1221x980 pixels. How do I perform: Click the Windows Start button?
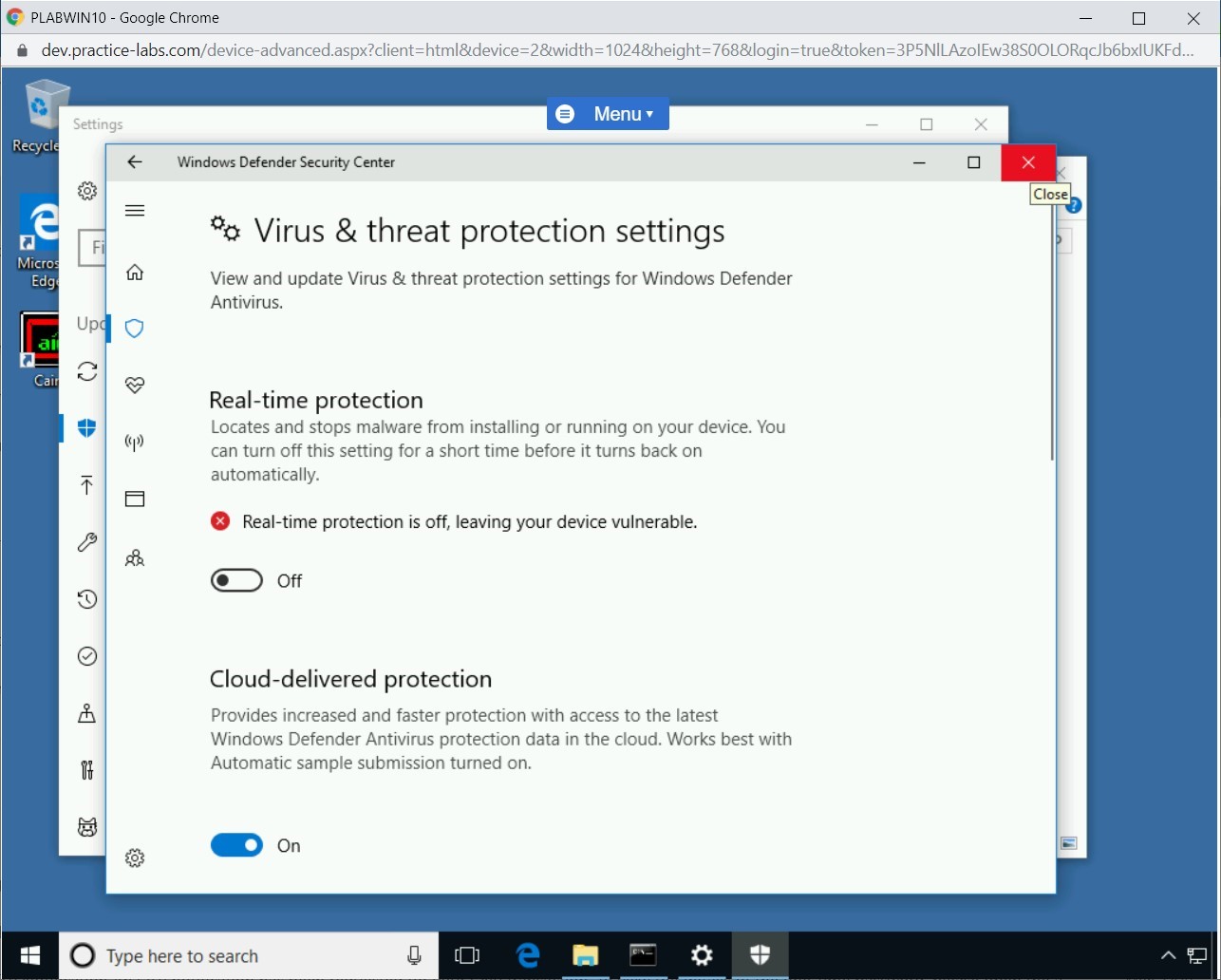(30, 955)
